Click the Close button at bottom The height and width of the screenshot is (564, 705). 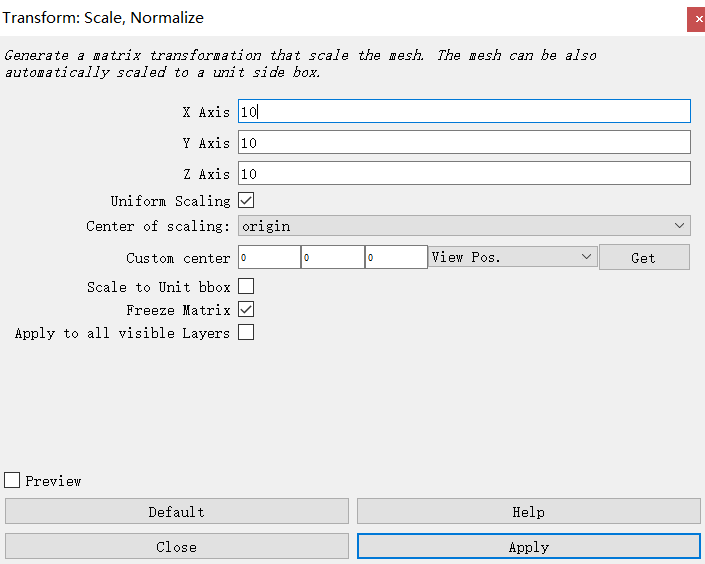pyautogui.click(x=176, y=547)
